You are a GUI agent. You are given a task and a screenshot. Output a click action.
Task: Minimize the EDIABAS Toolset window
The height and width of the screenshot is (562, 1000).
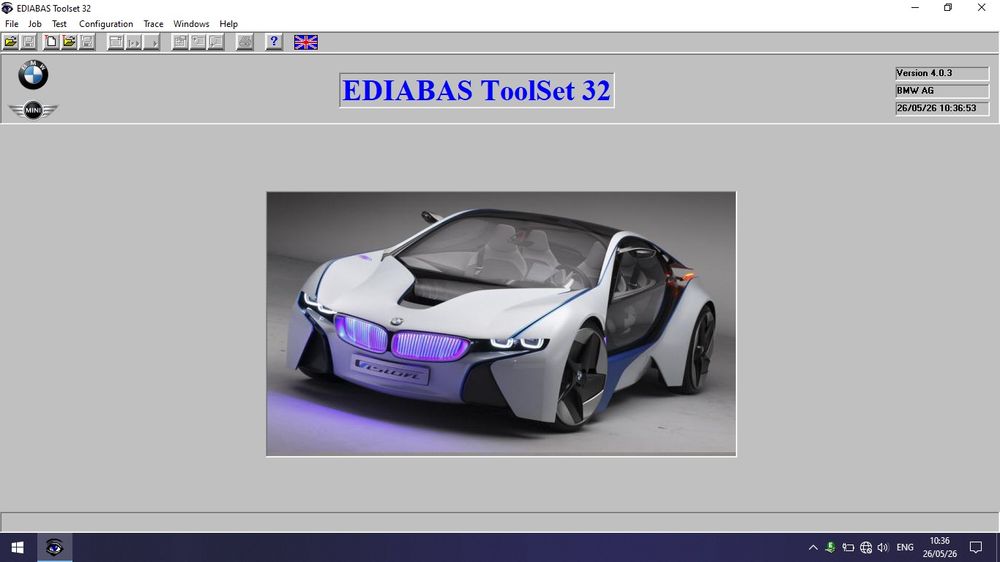click(915, 8)
